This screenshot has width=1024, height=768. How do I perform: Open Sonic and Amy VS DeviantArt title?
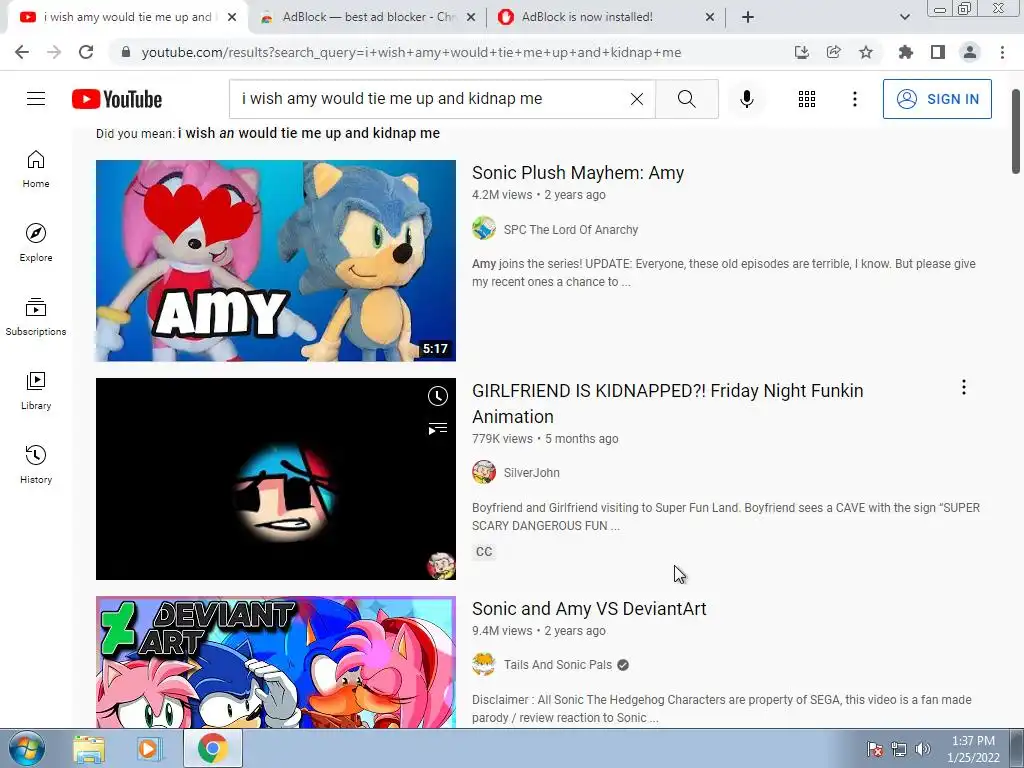(x=589, y=609)
